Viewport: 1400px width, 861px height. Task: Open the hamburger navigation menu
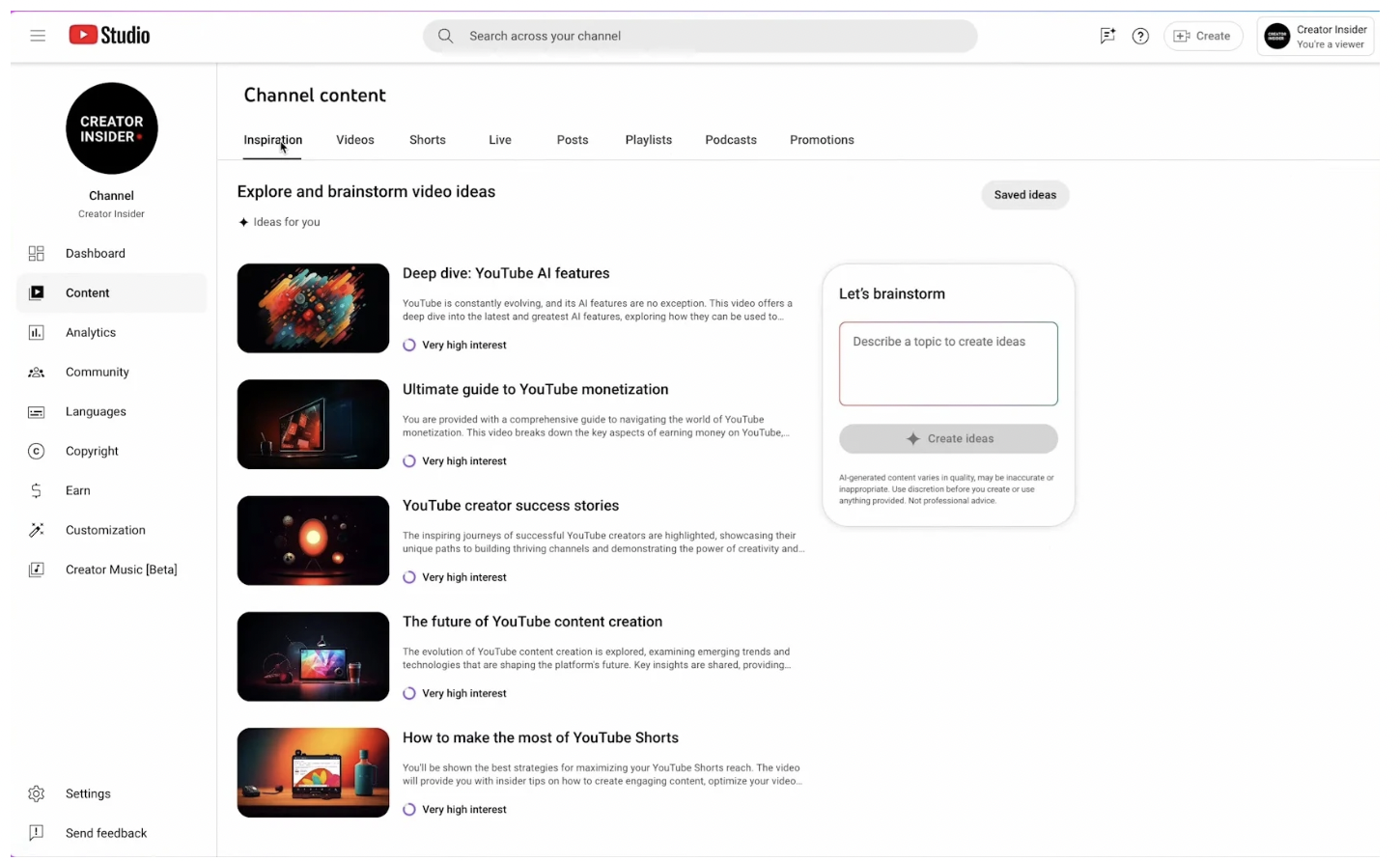(38, 36)
